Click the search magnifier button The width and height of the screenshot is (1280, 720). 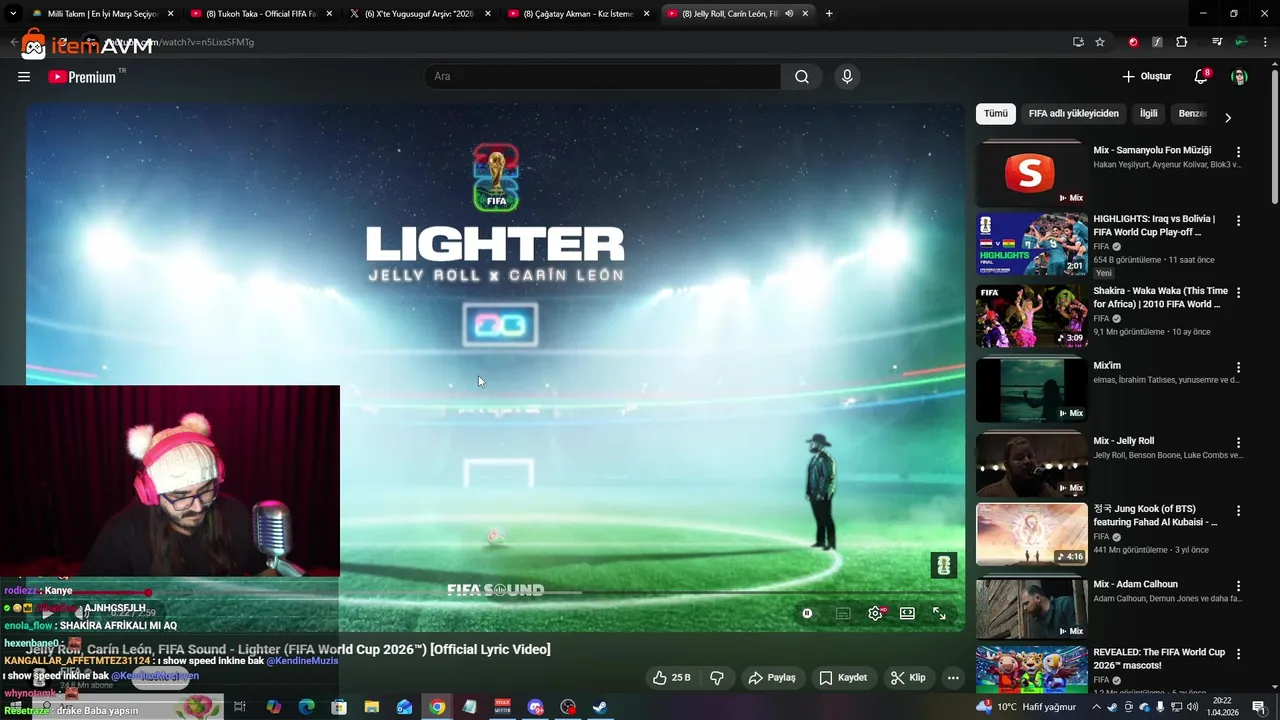[x=802, y=77]
